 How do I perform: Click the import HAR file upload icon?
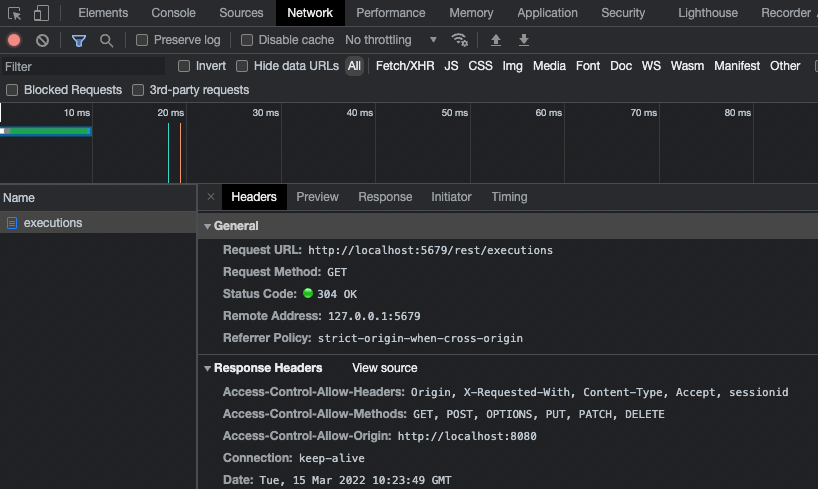tap(496, 40)
